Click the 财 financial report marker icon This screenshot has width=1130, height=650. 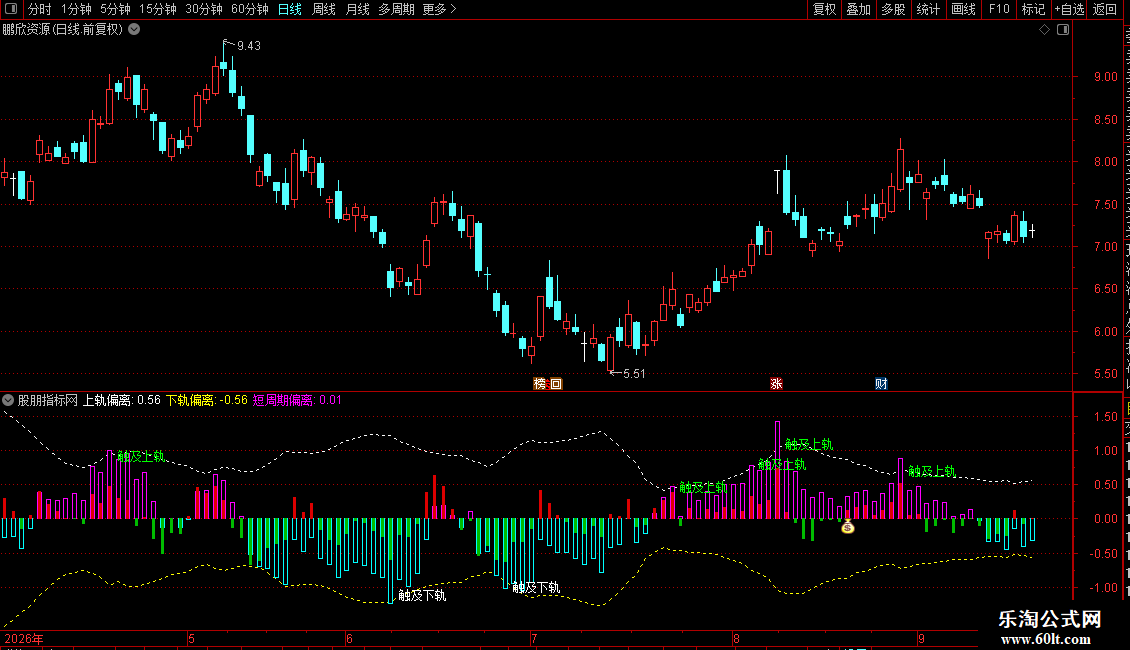[881, 383]
